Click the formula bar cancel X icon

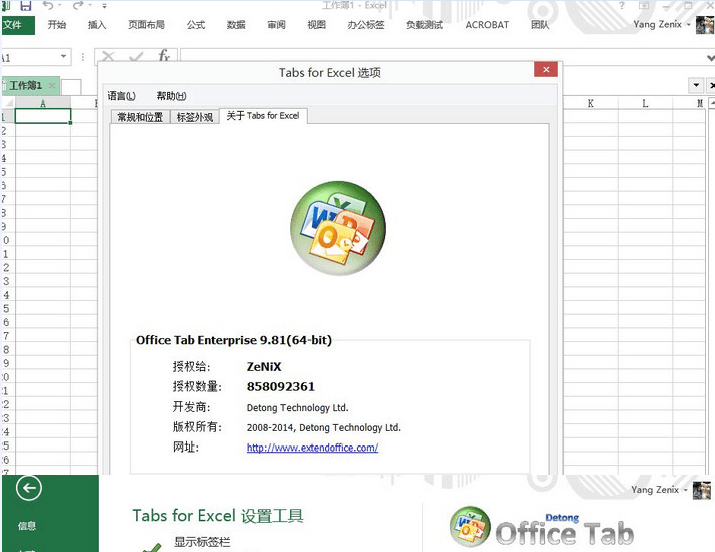click(108, 57)
